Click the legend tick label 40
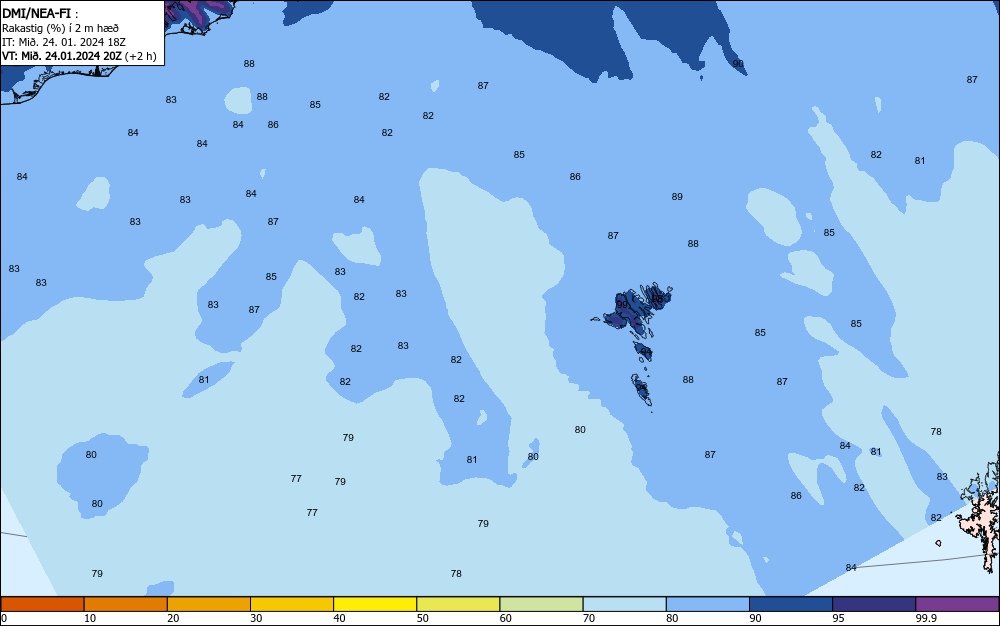1000x626 pixels. (x=339, y=618)
